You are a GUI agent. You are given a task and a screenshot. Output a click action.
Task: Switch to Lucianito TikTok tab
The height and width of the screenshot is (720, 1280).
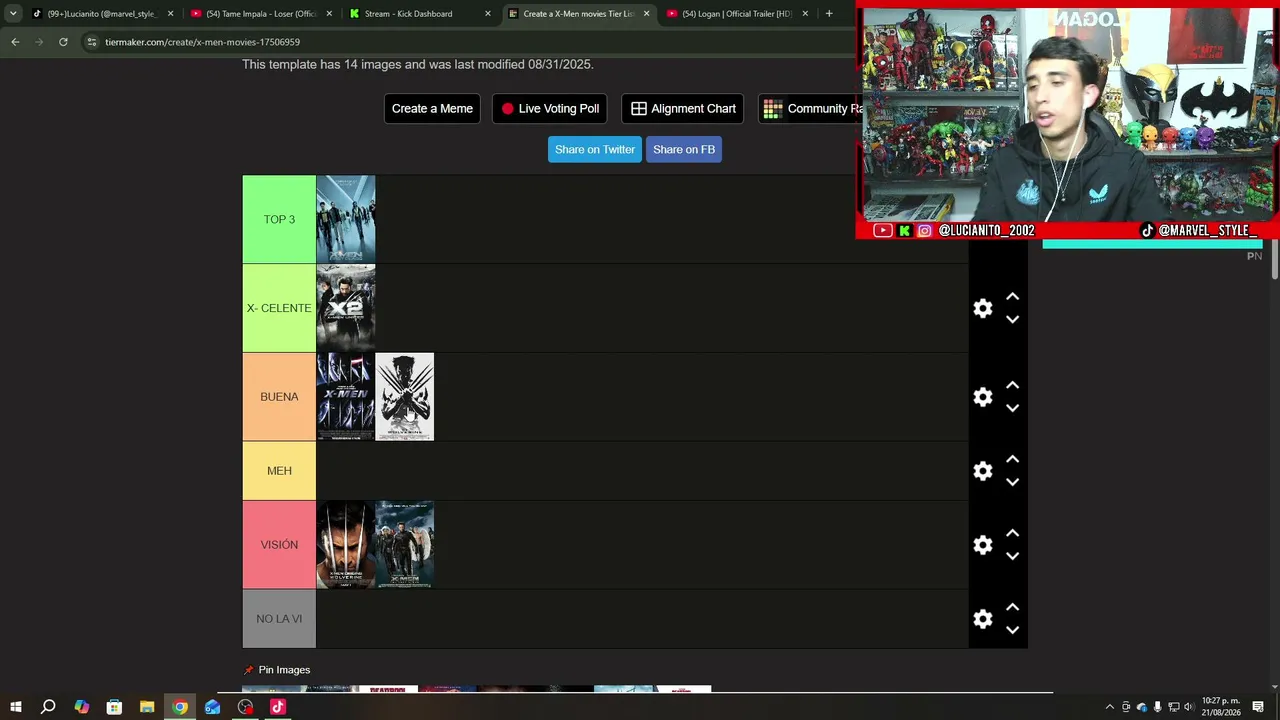(x=102, y=14)
